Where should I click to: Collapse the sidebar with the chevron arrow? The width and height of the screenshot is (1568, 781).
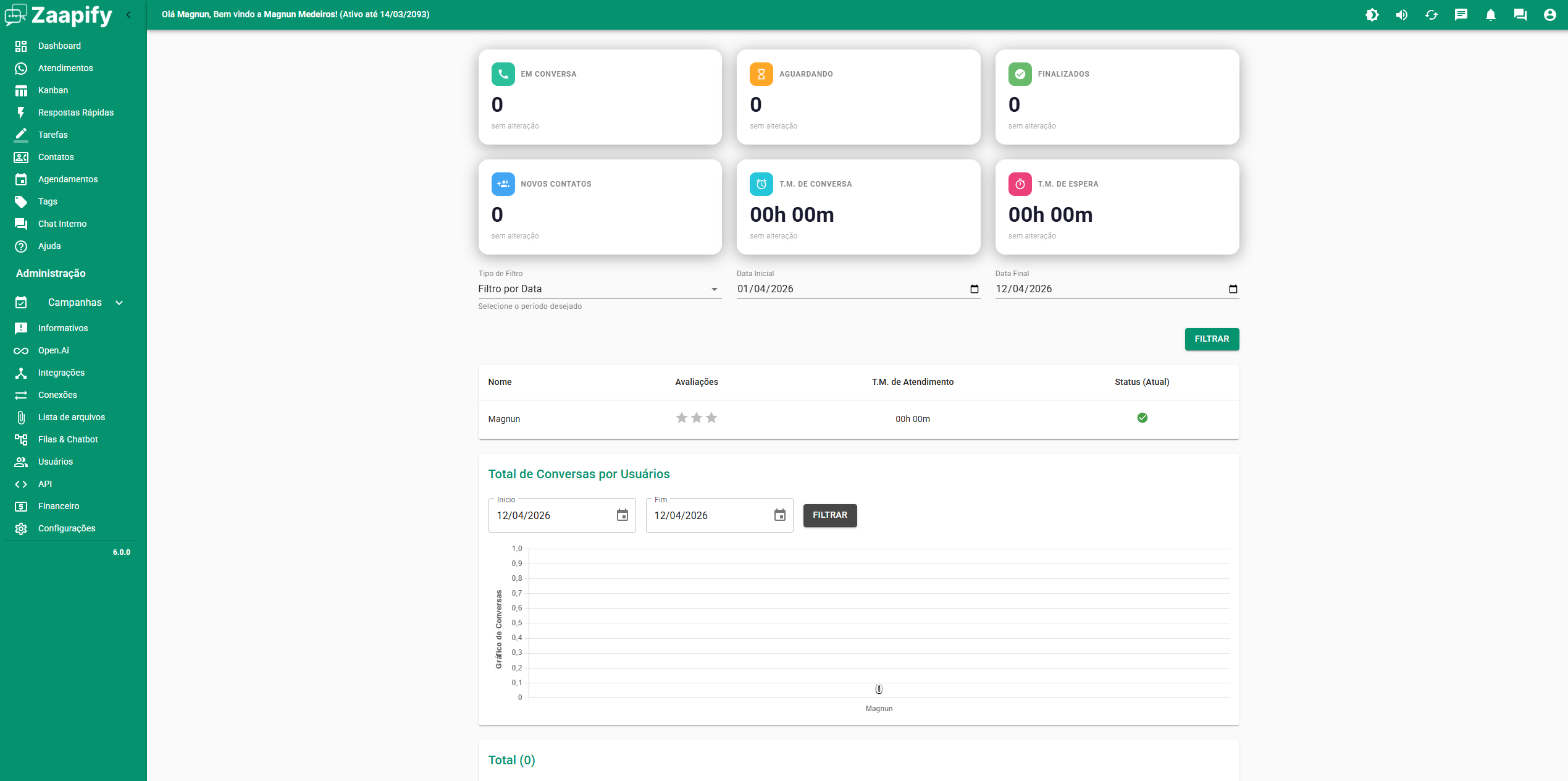pos(128,15)
